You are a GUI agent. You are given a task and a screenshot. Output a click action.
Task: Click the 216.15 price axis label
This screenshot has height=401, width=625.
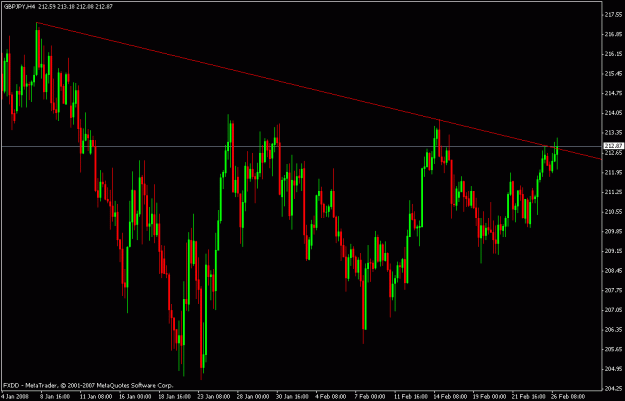(614, 54)
